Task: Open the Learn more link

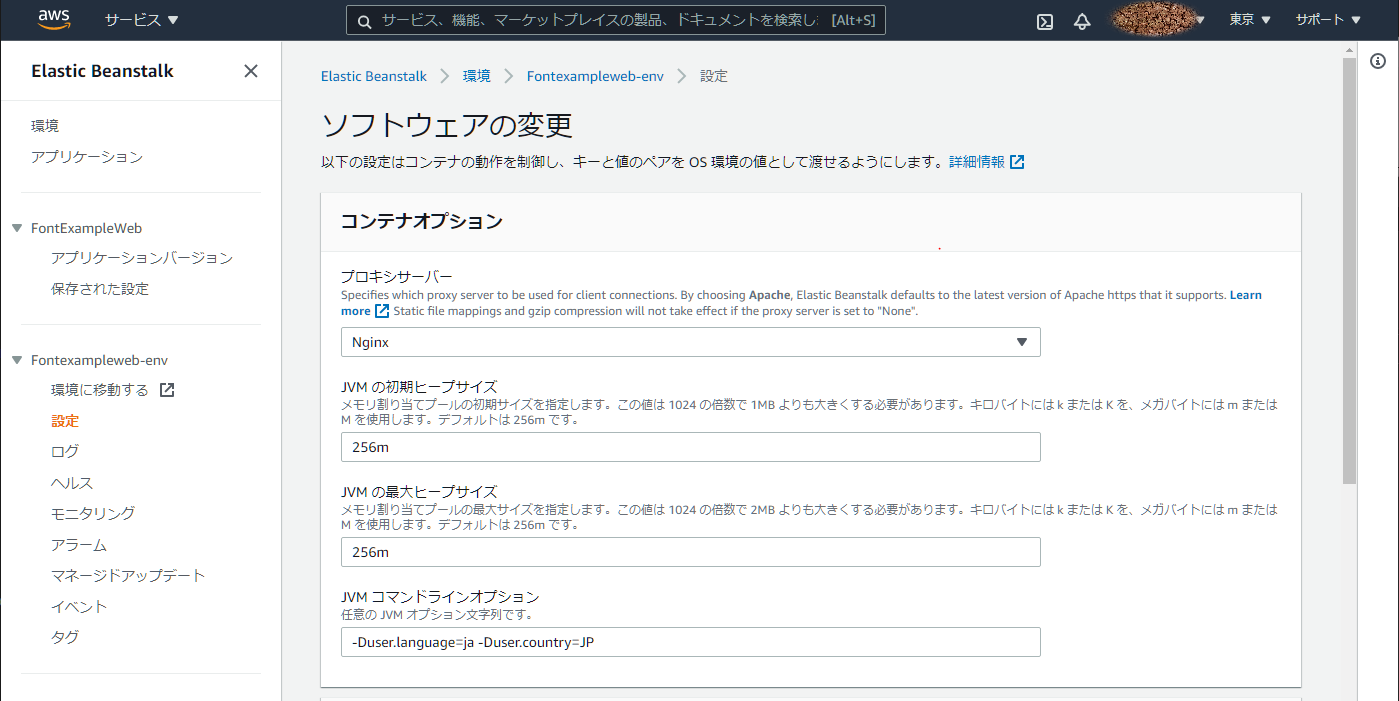Action: pos(1245,295)
